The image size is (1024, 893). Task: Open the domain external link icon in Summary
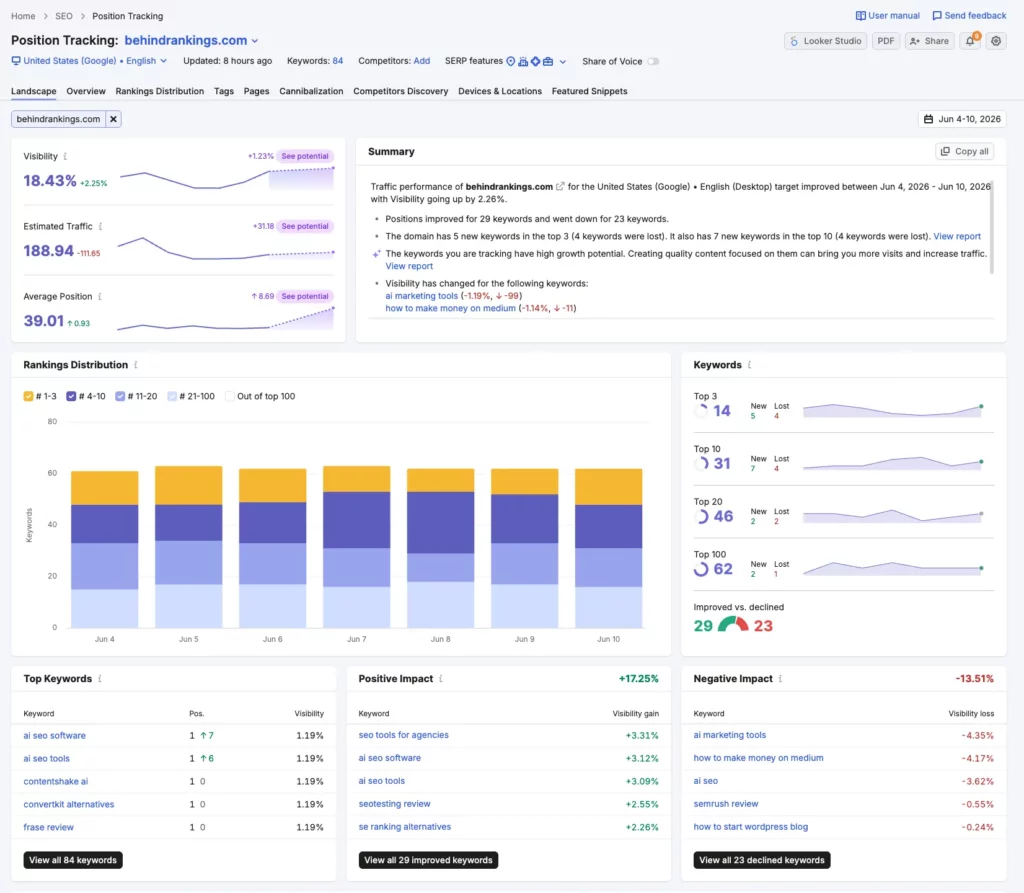(x=560, y=186)
